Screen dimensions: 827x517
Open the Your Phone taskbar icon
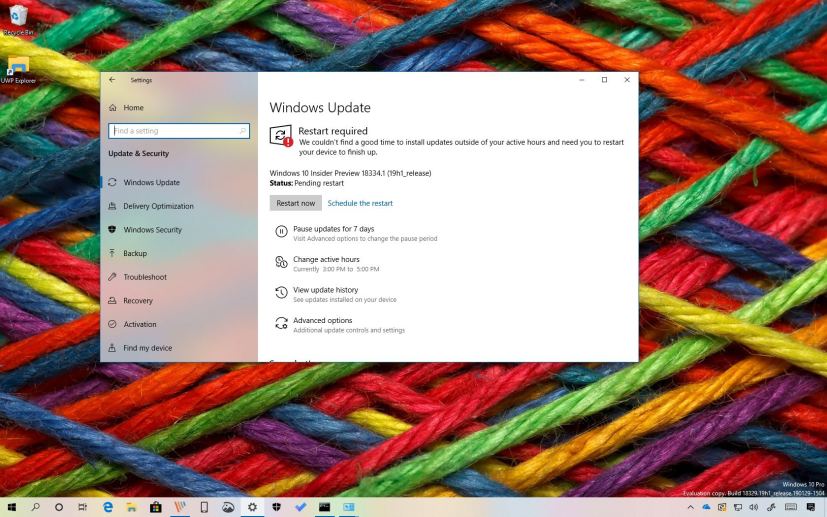coord(204,507)
